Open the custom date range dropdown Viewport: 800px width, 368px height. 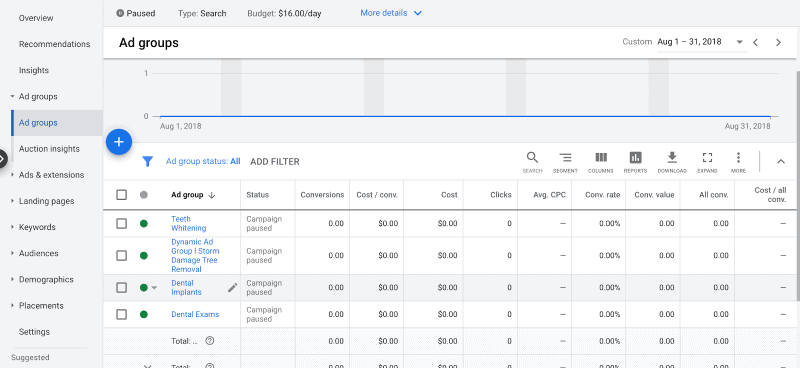coord(702,42)
